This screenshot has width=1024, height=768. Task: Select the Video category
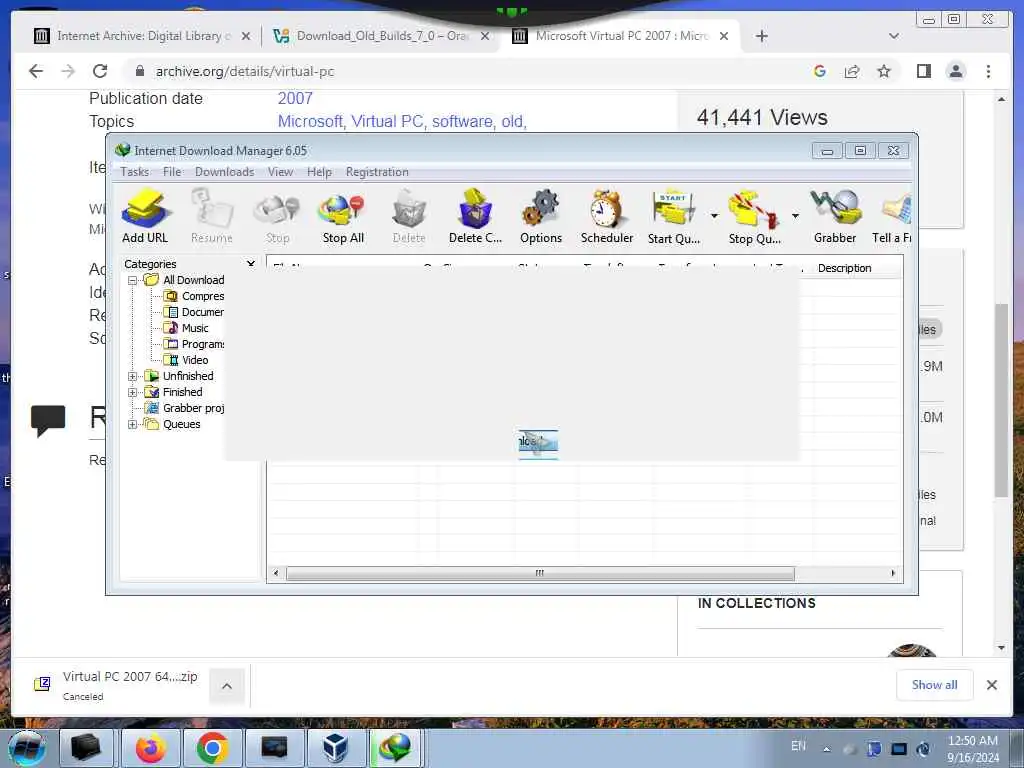(x=186, y=360)
